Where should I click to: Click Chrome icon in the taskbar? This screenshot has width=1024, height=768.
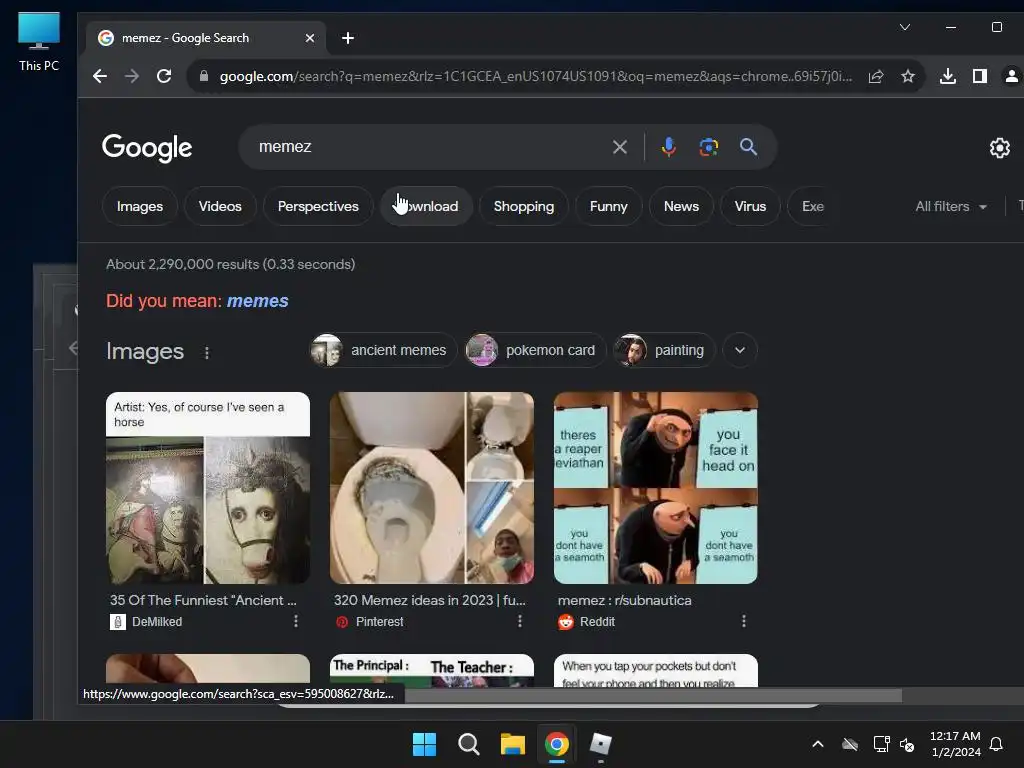click(556, 744)
